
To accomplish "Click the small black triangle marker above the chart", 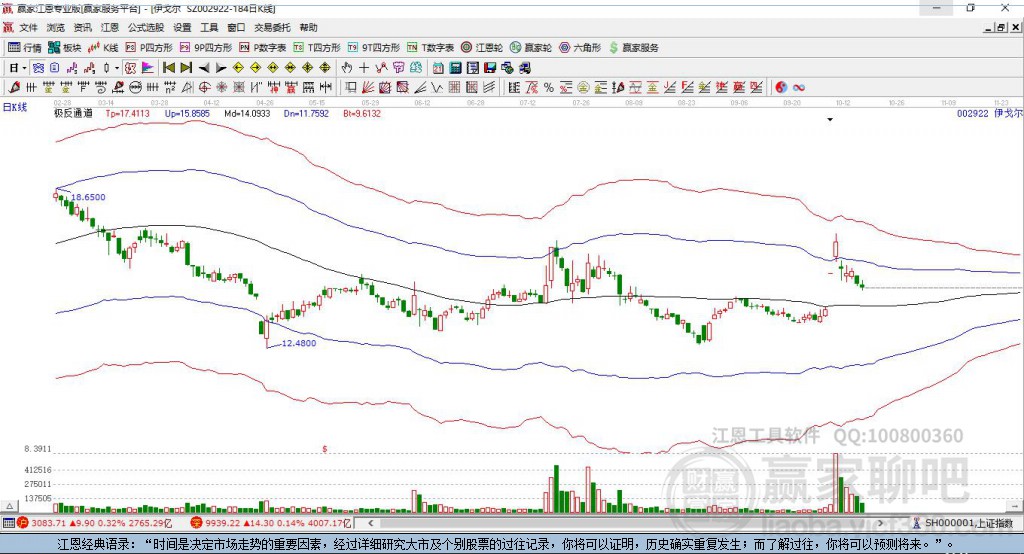I will click(830, 120).
